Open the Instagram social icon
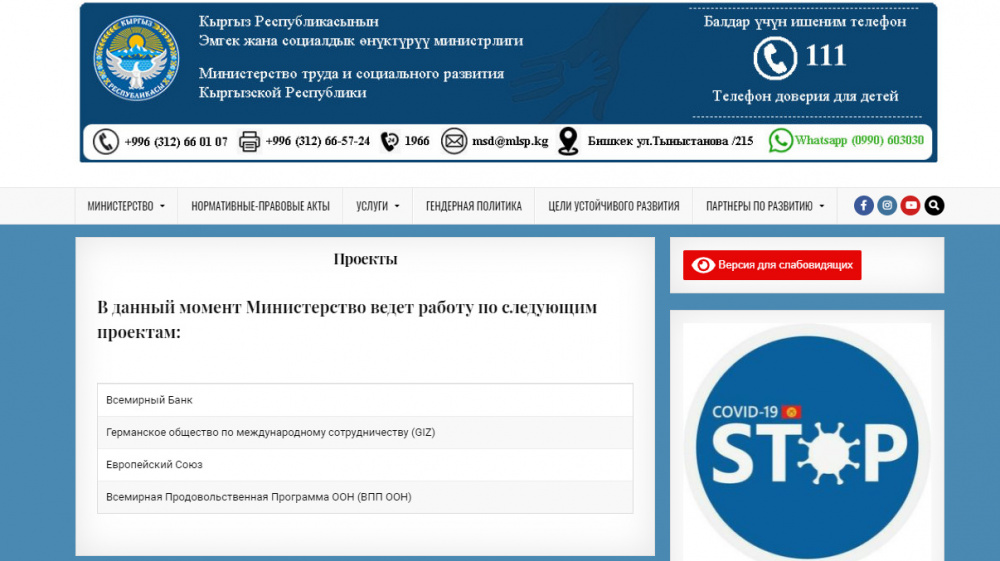The height and width of the screenshot is (561, 1000). [x=887, y=206]
